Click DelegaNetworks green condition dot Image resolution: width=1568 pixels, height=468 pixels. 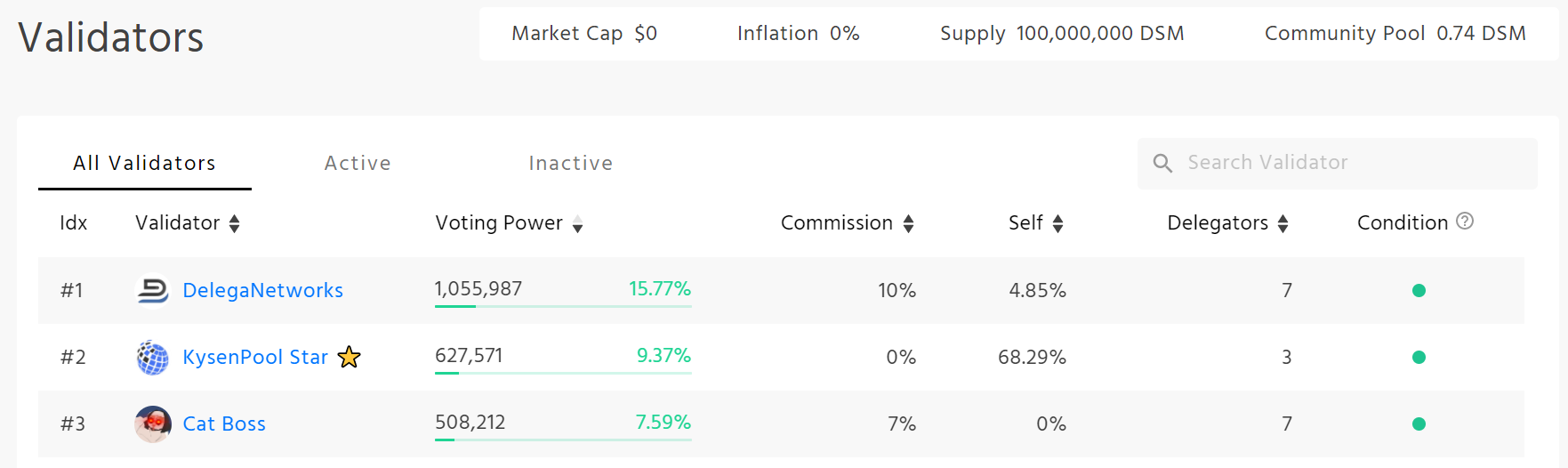1419,290
